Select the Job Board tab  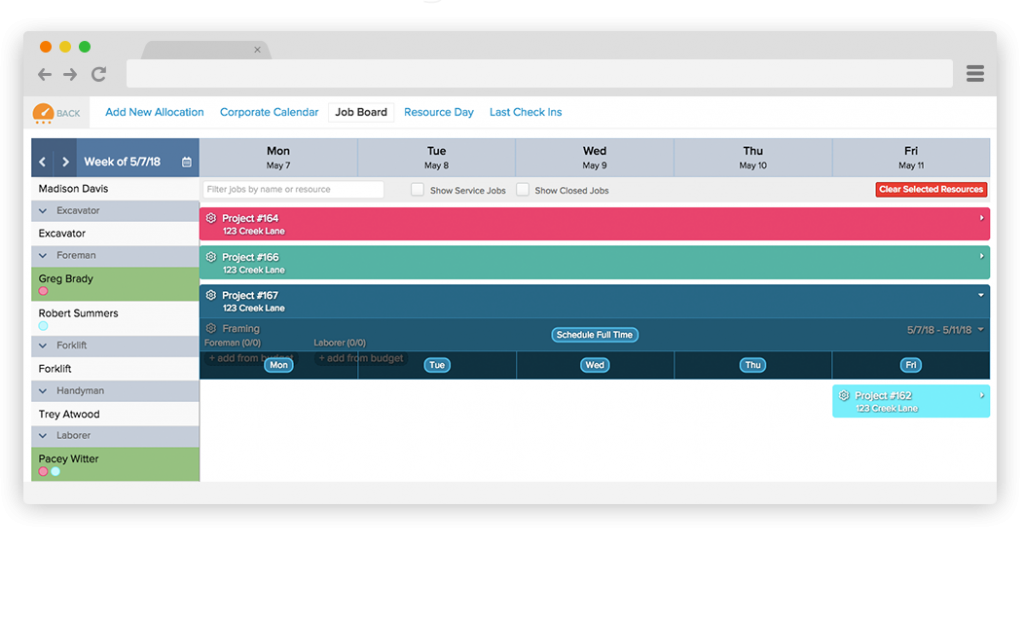[361, 112]
